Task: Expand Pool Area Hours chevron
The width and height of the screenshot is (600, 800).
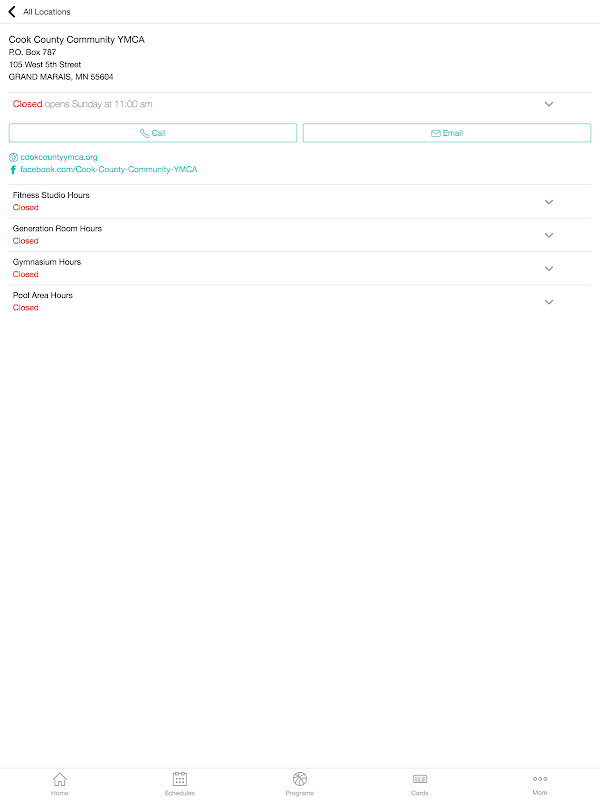Action: (549, 302)
